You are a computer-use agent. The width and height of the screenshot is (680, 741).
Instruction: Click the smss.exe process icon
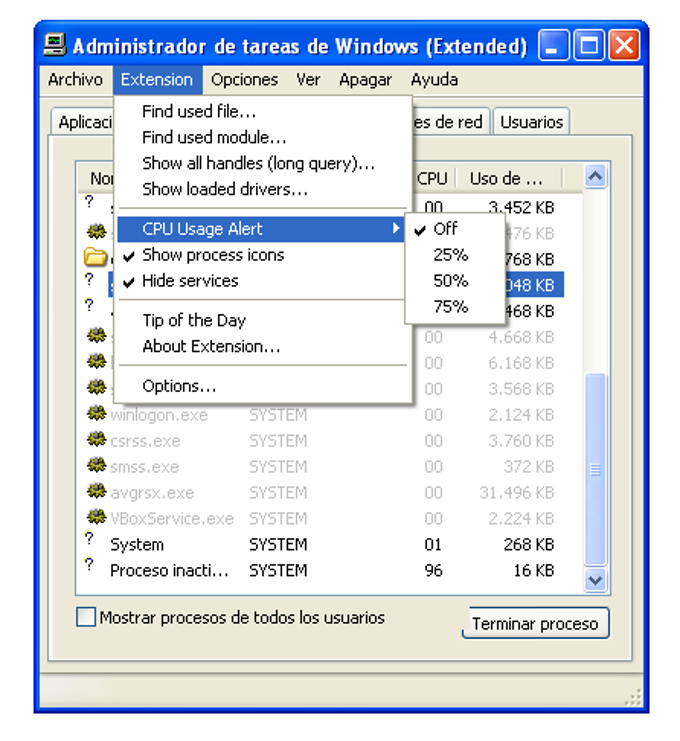pyautogui.click(x=96, y=466)
